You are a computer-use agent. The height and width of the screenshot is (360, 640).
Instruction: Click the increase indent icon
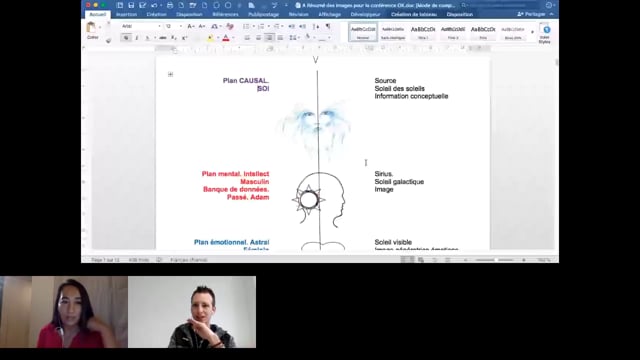(x=302, y=26)
